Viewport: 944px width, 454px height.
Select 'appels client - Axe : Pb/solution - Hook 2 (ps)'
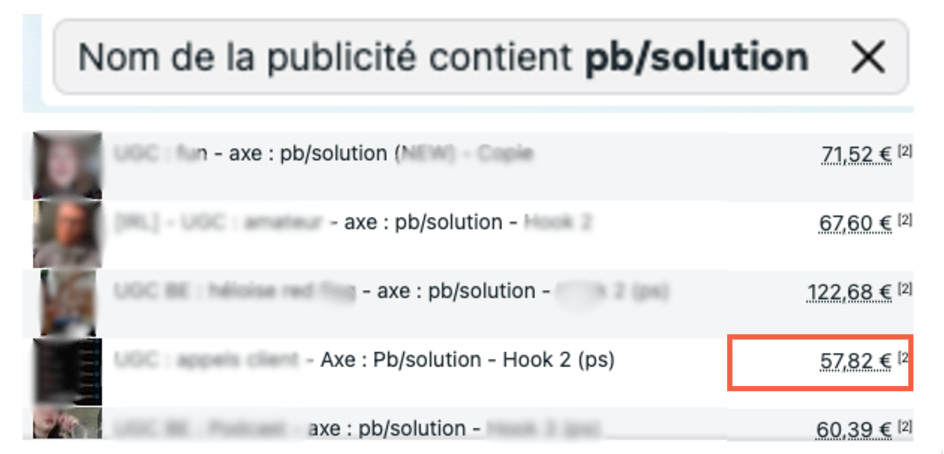tap(364, 360)
